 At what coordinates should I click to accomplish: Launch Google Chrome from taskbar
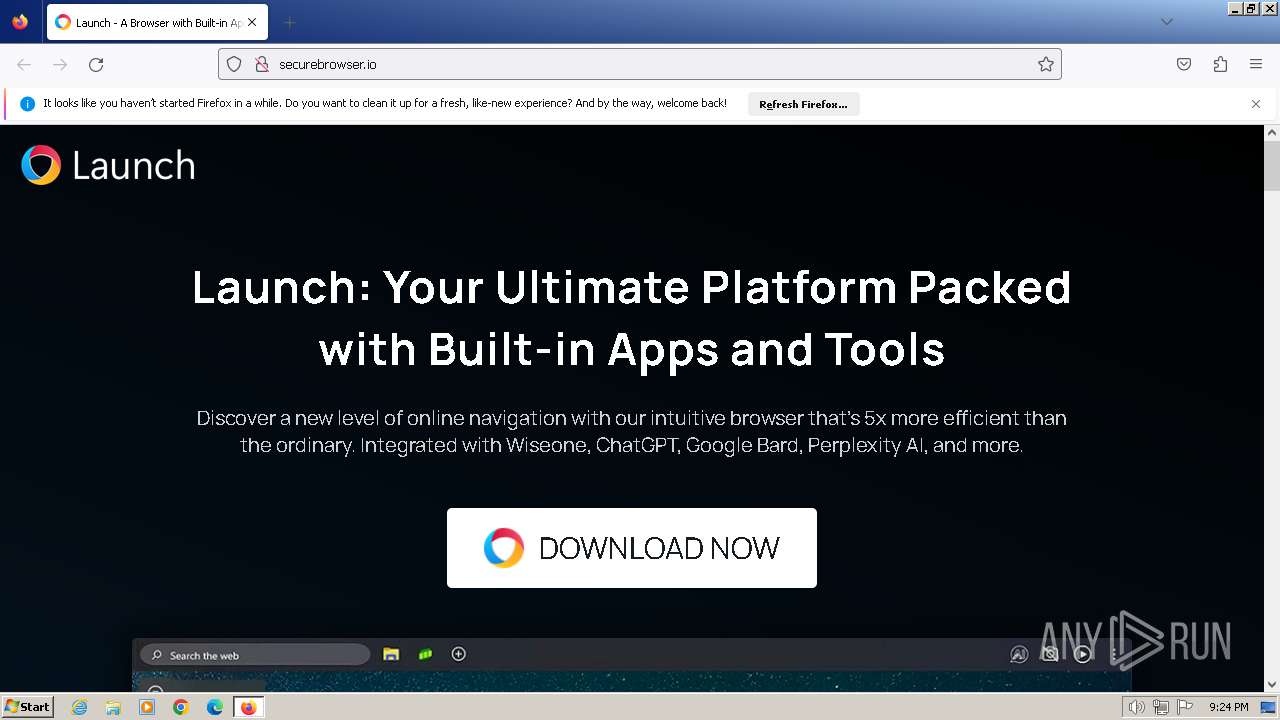tap(181, 707)
